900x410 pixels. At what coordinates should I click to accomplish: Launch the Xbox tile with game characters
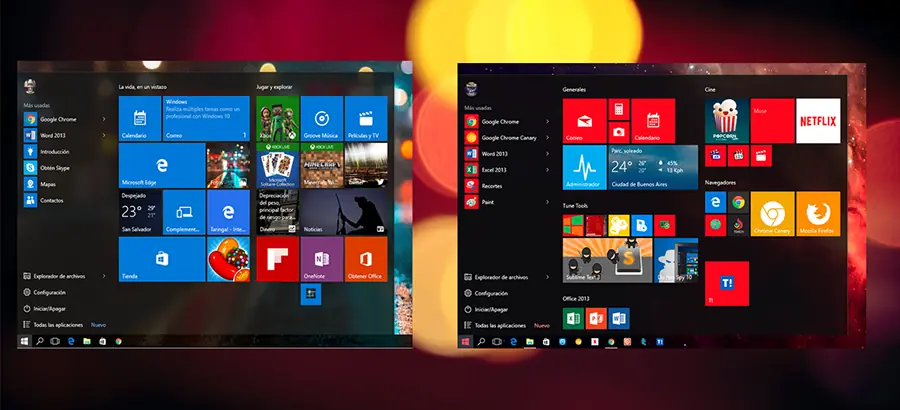pos(277,118)
